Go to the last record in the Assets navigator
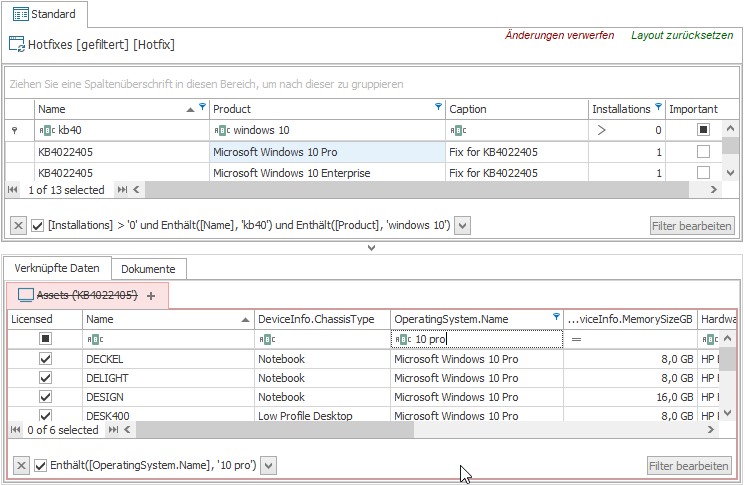 click(113, 429)
